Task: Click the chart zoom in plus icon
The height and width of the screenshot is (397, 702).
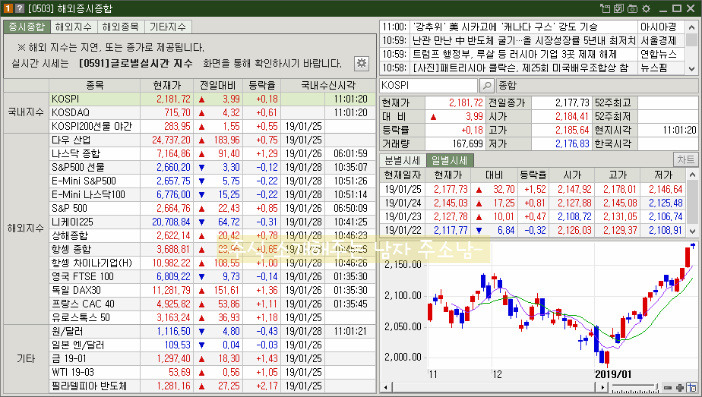Action: tap(680, 388)
